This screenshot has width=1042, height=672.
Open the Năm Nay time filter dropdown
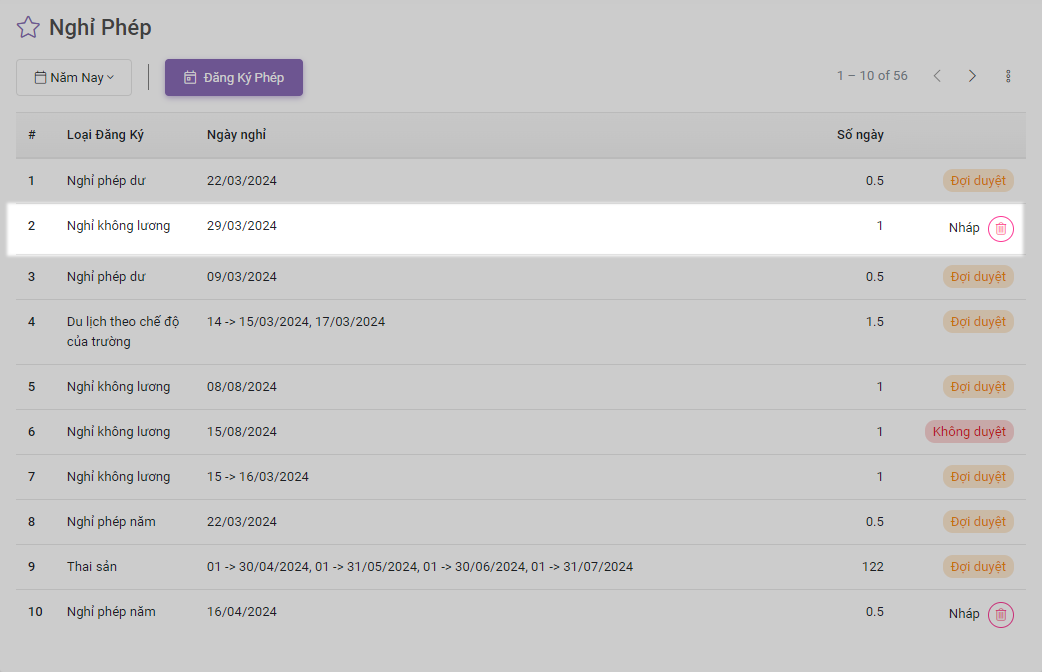pyautogui.click(x=74, y=78)
